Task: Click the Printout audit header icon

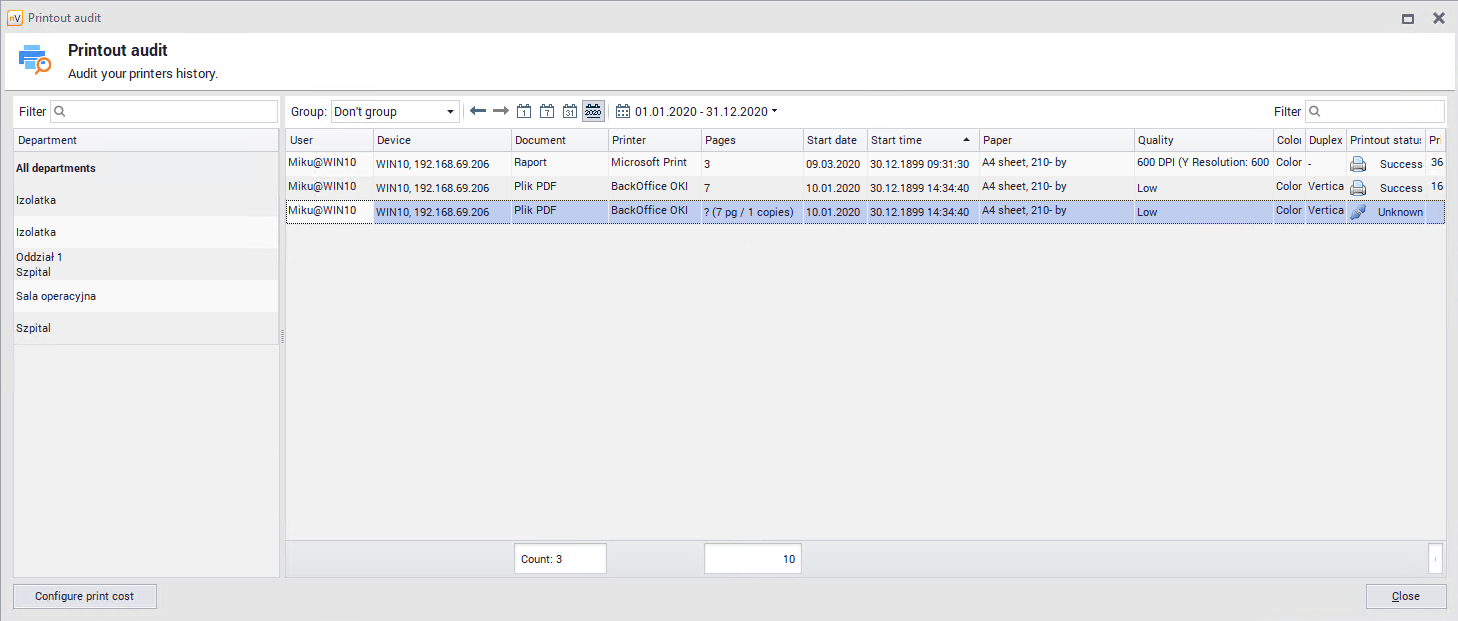Action: [35, 60]
